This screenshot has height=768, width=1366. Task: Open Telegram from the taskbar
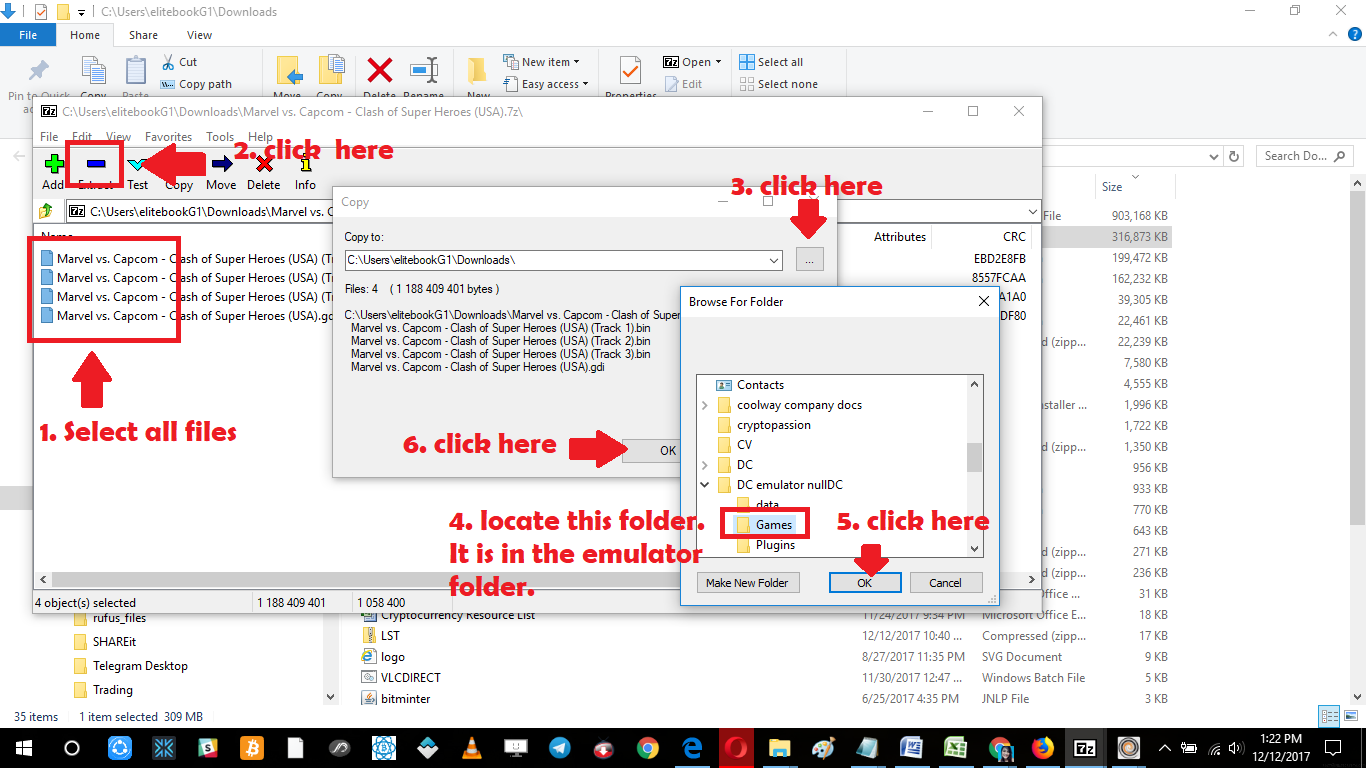click(559, 748)
